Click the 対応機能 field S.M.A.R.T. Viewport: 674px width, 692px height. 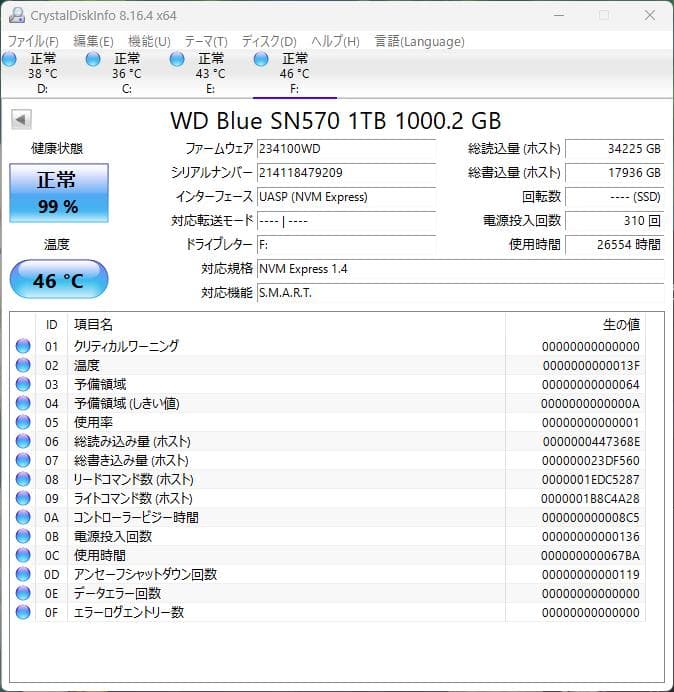[460, 292]
